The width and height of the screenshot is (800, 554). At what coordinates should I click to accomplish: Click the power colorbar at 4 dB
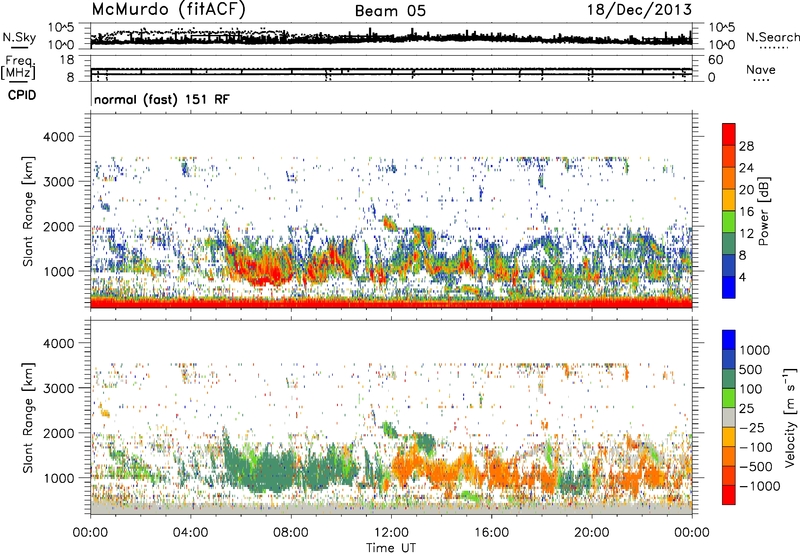tap(729, 278)
